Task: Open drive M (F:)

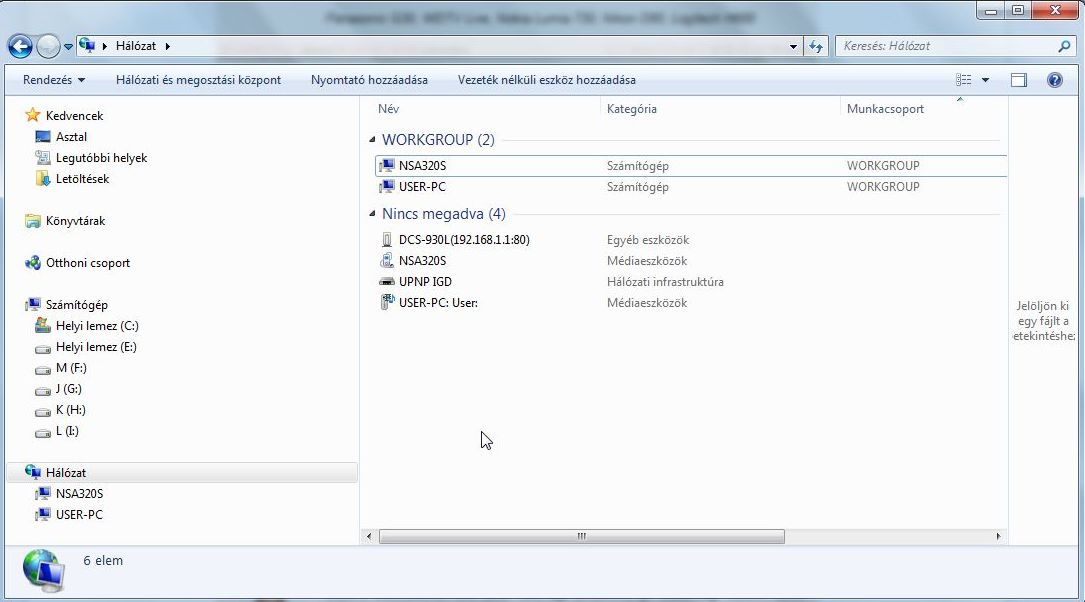Action: coord(71,368)
